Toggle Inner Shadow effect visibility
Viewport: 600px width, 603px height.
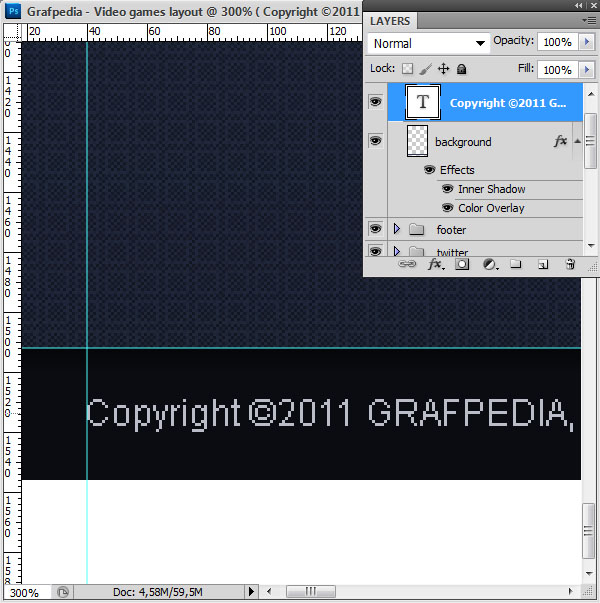(x=447, y=189)
